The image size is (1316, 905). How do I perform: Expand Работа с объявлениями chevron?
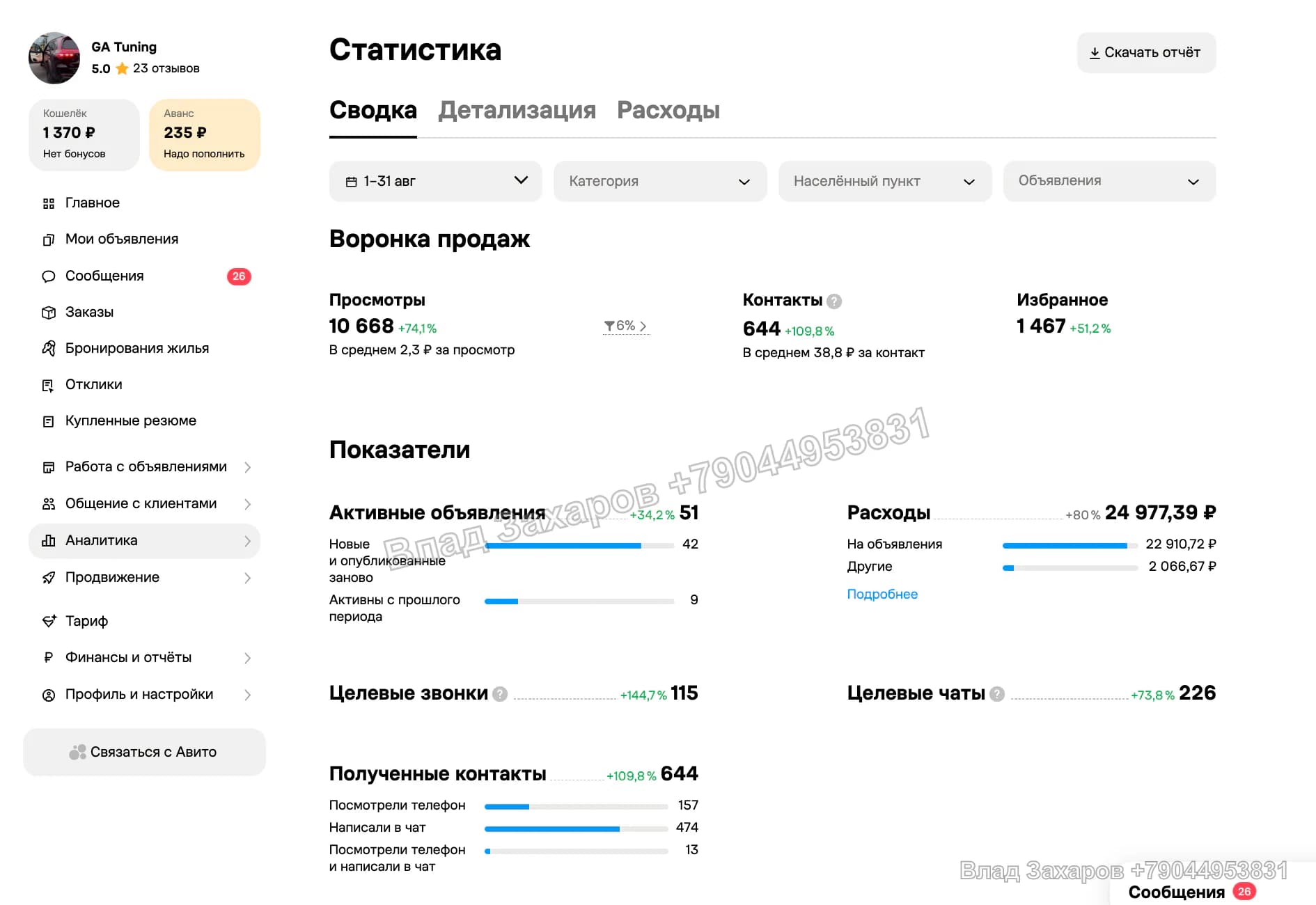(247, 467)
